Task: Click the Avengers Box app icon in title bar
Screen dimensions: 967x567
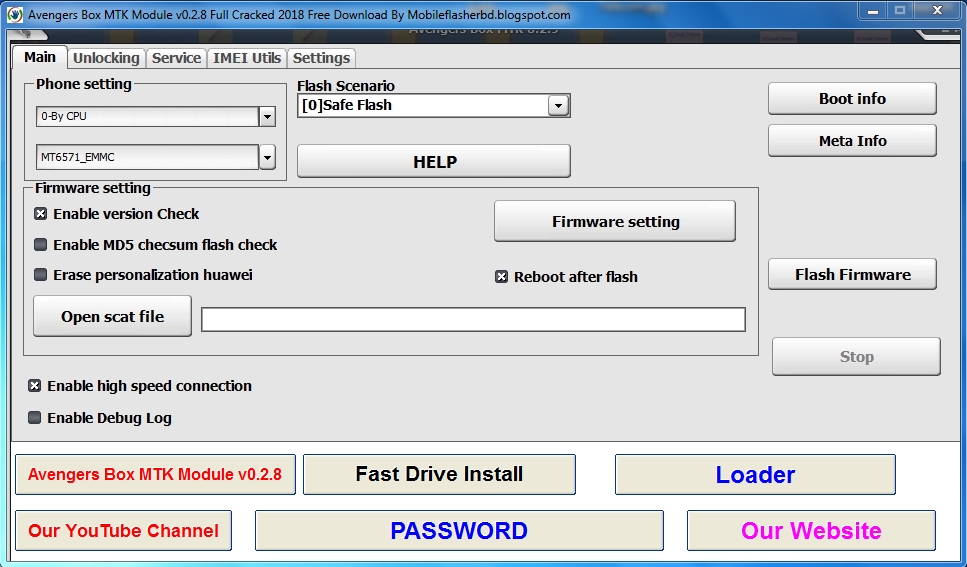Action: [x=15, y=14]
